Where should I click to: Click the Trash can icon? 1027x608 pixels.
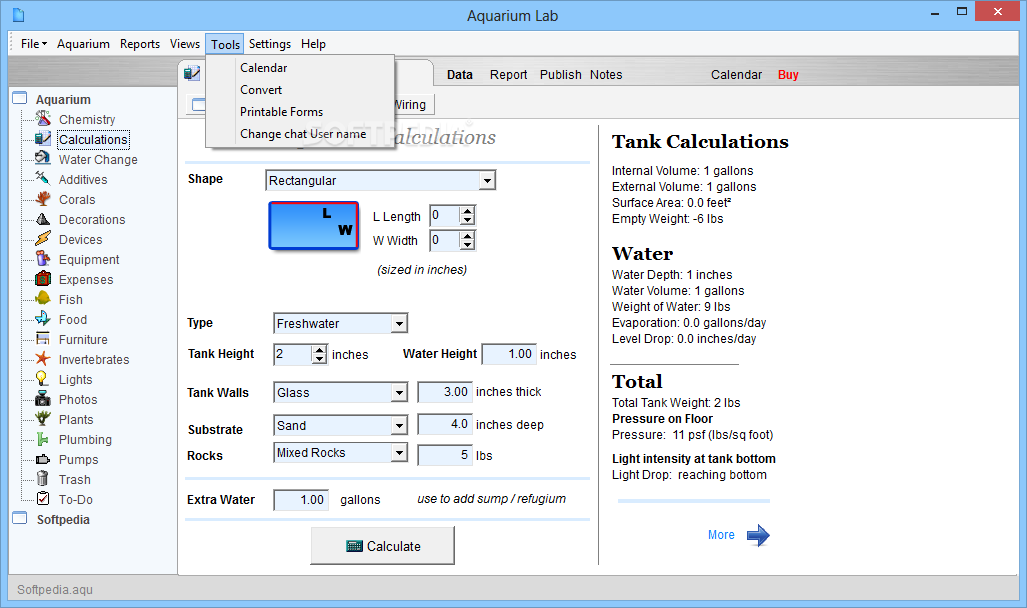(43, 479)
